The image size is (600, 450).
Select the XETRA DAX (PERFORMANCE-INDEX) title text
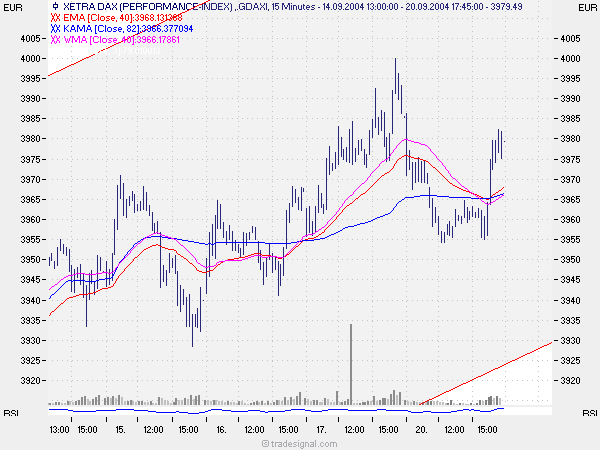pyautogui.click(x=148, y=7)
